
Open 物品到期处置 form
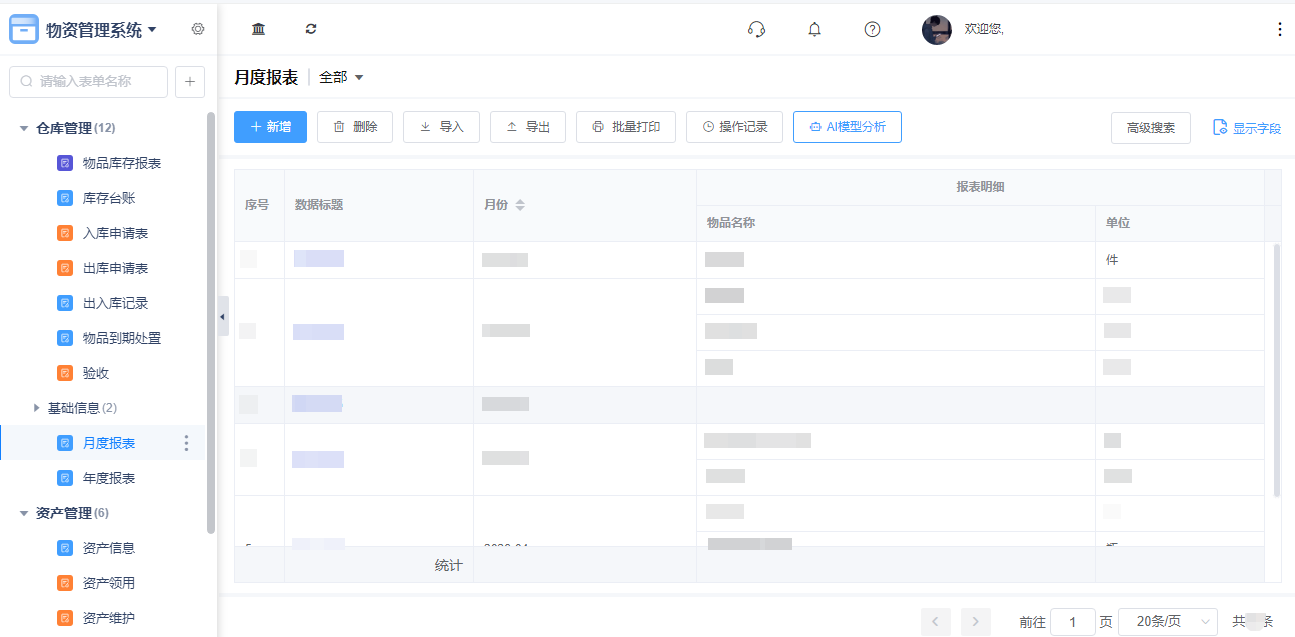pos(122,338)
